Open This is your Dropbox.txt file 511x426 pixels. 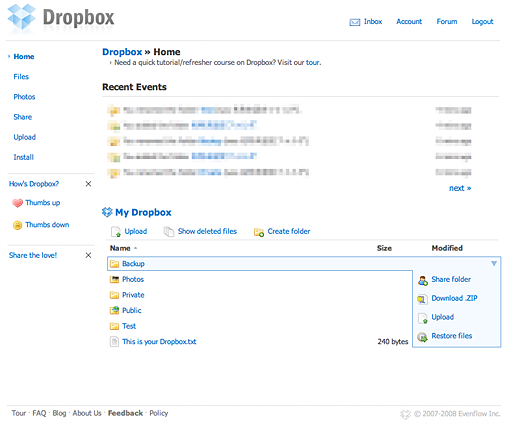tap(159, 342)
